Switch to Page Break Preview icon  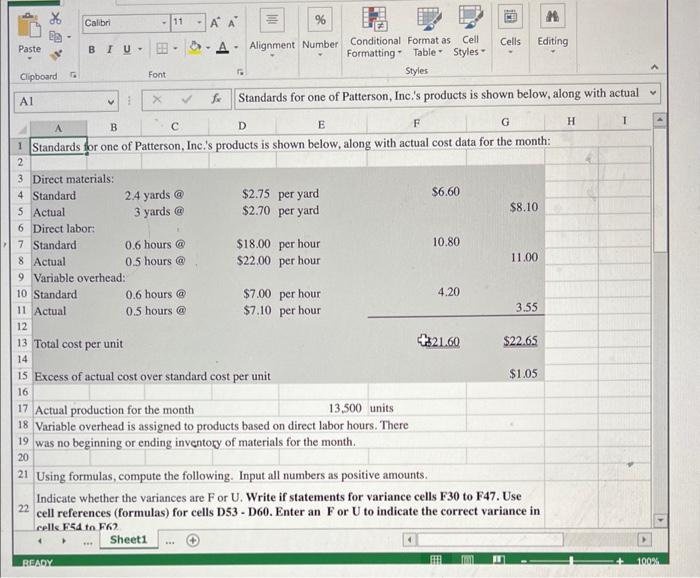pos(499,560)
